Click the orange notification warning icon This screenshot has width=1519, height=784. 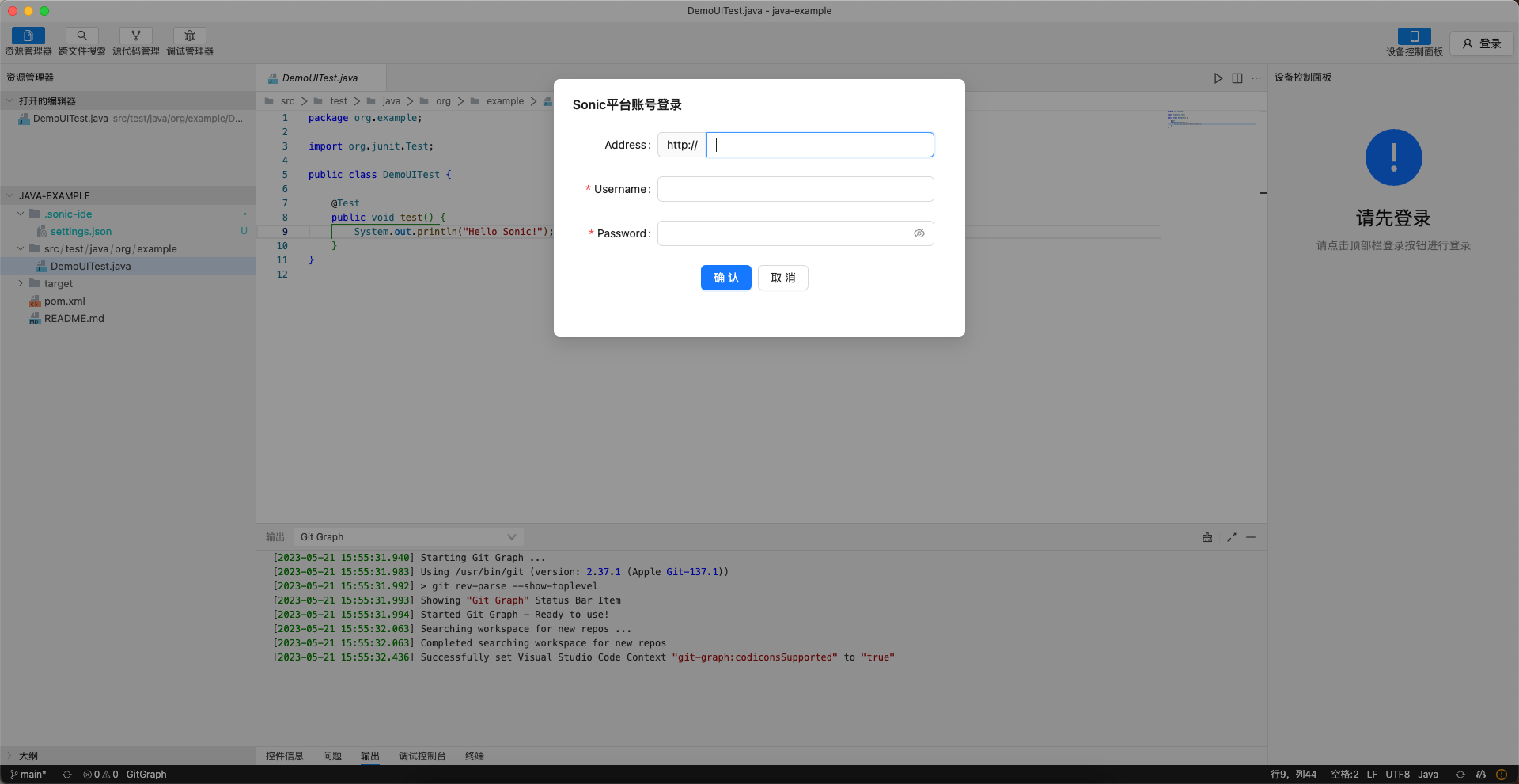point(1502,775)
